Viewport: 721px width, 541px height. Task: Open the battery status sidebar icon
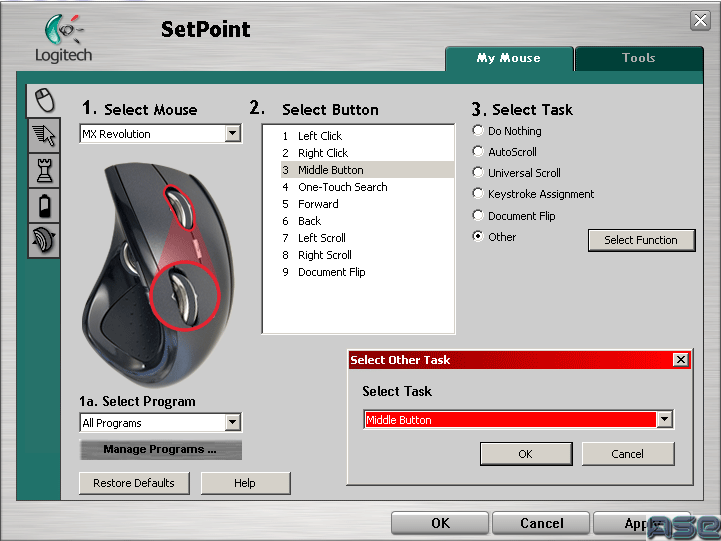[x=44, y=205]
